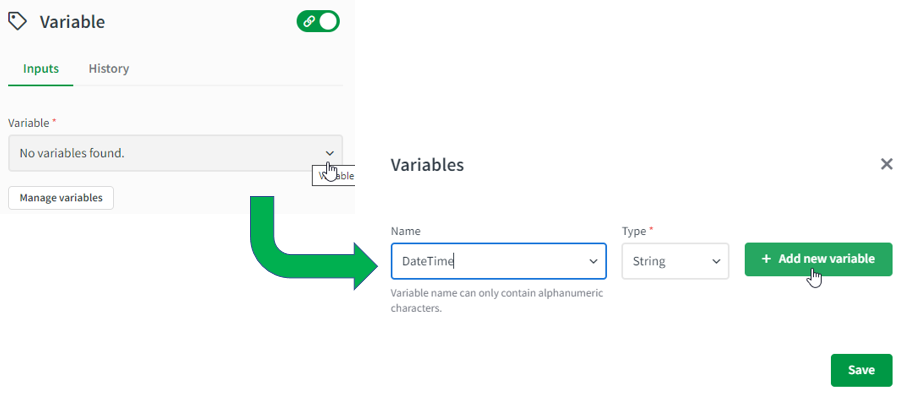The height and width of the screenshot is (395, 909).
Task: Click the tag icon beside Variable title
Action: tap(17, 21)
